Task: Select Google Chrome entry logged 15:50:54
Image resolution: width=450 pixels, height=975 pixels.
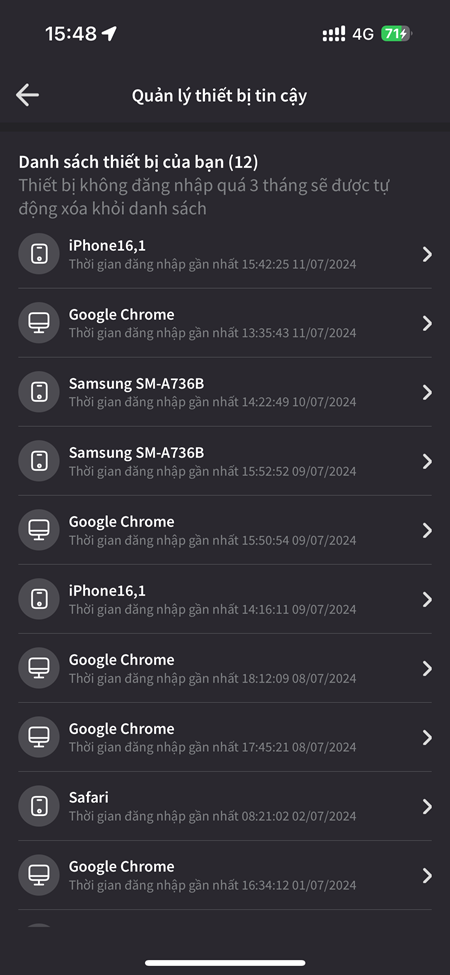Action: pyautogui.click(x=225, y=530)
